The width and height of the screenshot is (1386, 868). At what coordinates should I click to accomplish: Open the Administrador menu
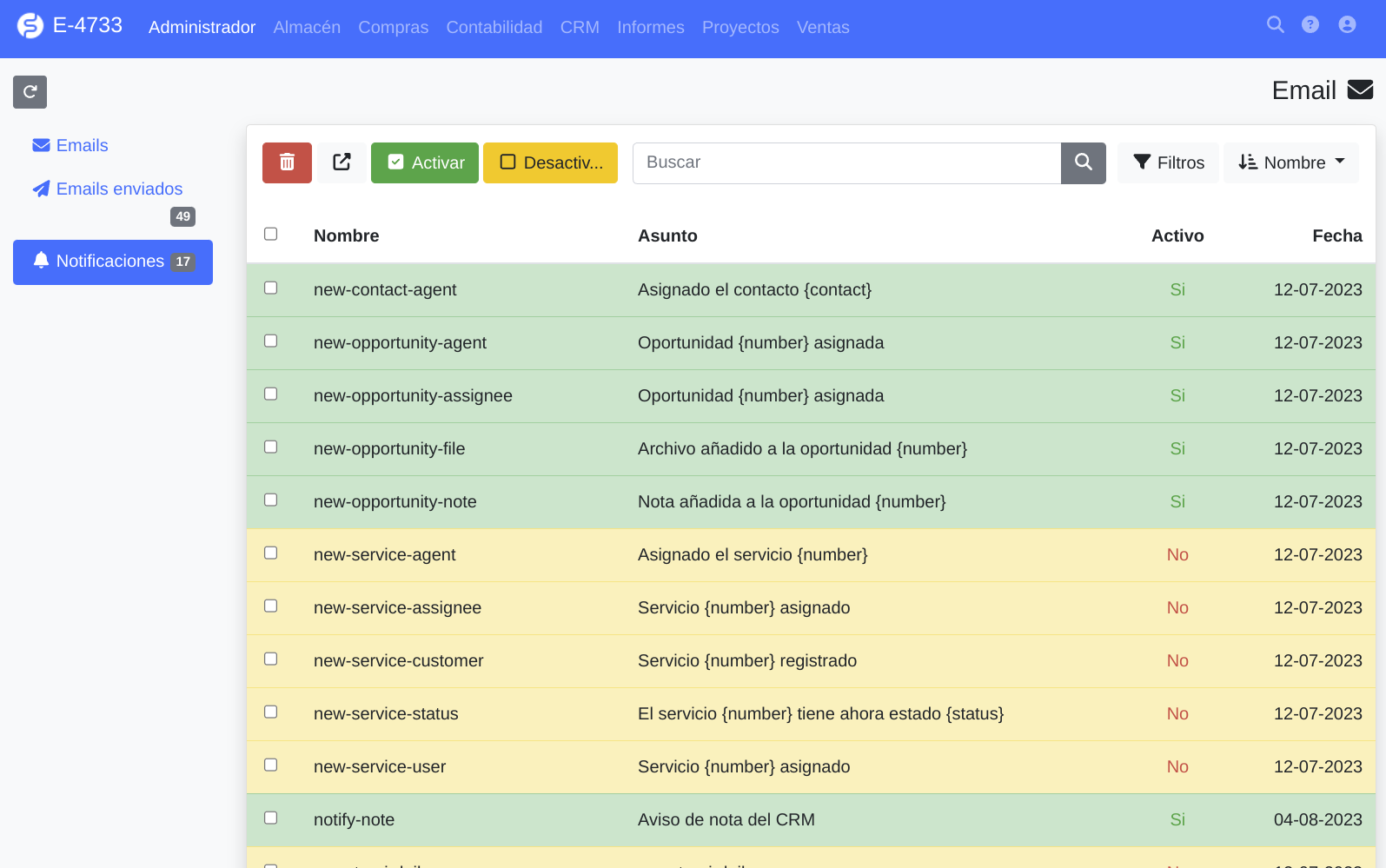(x=202, y=27)
